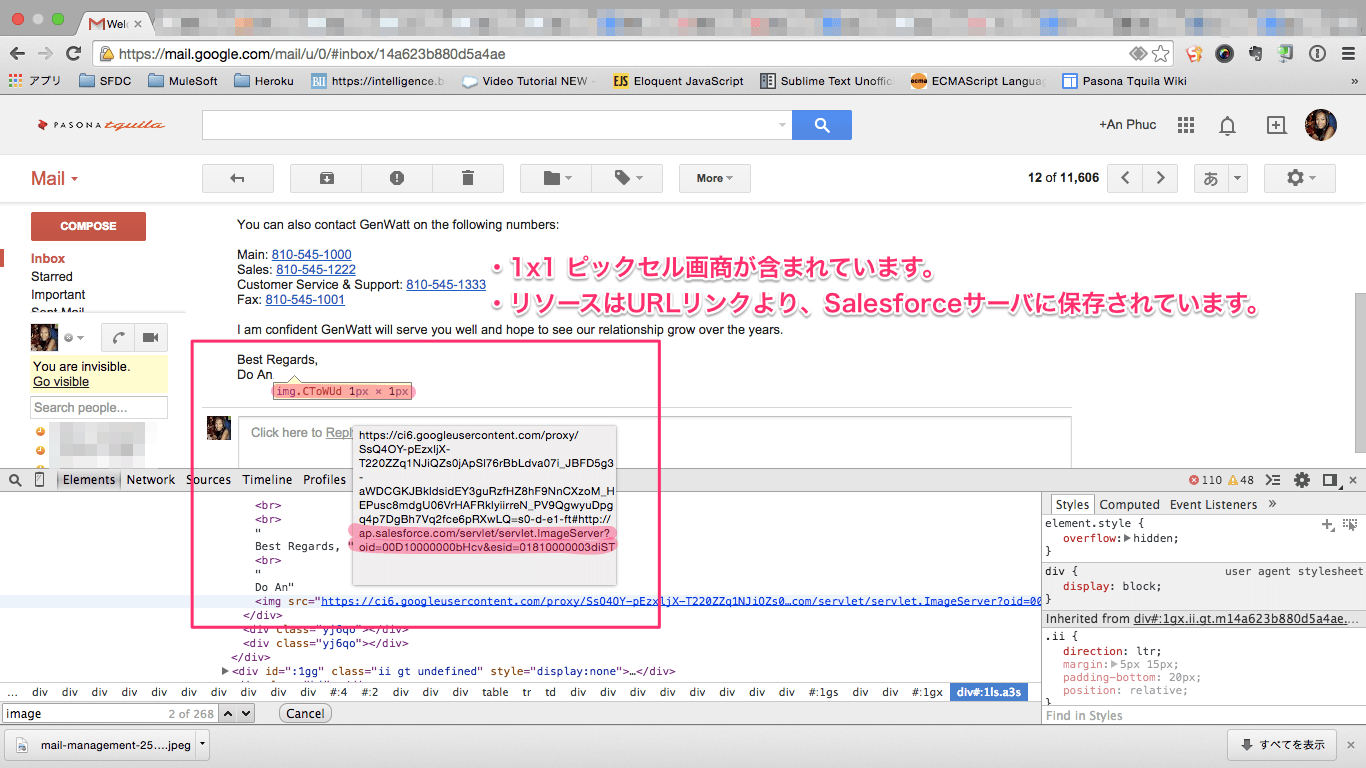The width and height of the screenshot is (1366, 768).
Task: Open the Chrome hamburger menu
Action: point(1346,54)
